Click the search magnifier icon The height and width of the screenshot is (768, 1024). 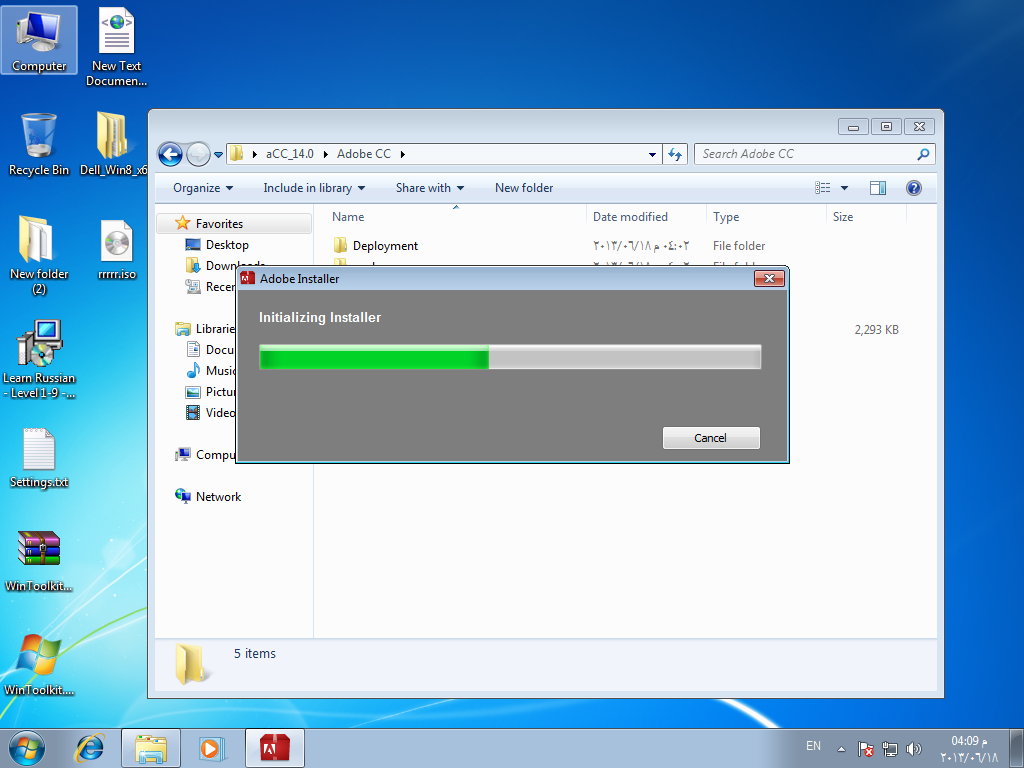tap(923, 154)
